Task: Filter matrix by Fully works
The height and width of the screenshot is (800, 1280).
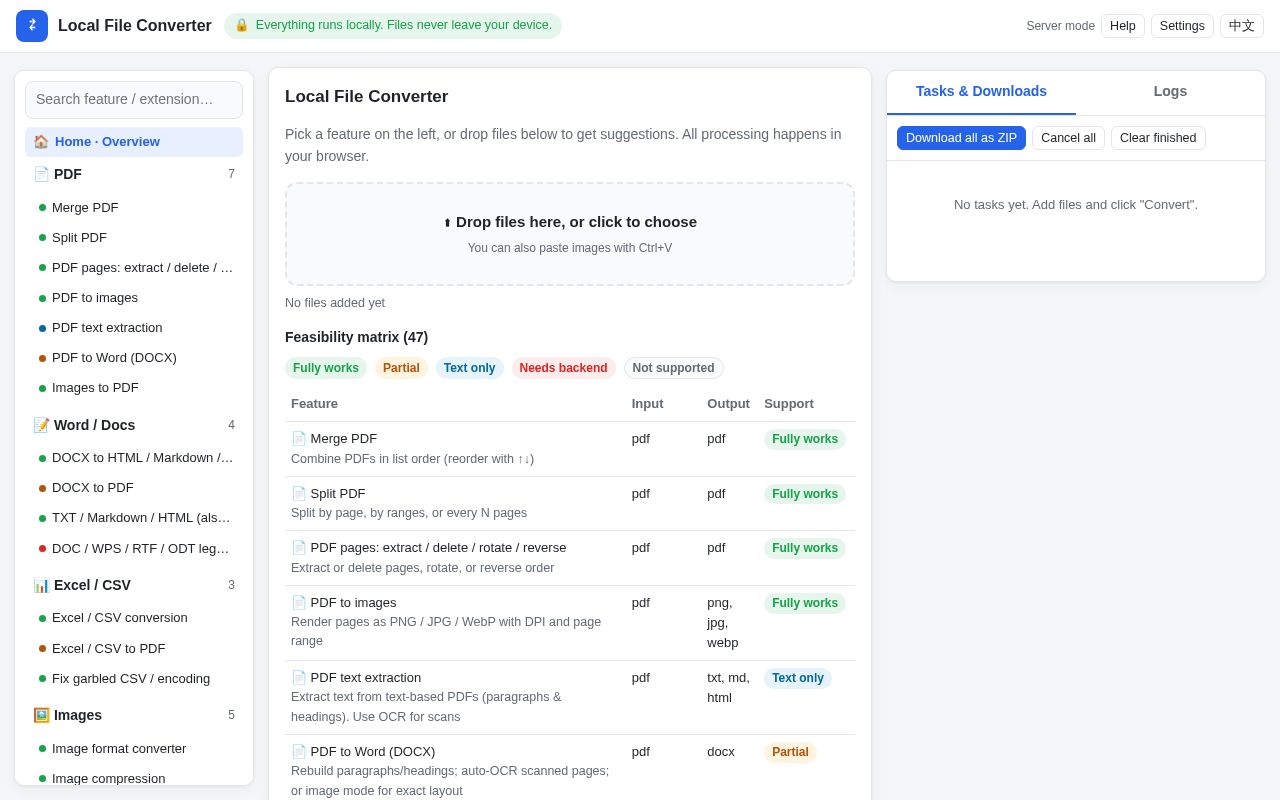Action: click(x=326, y=368)
